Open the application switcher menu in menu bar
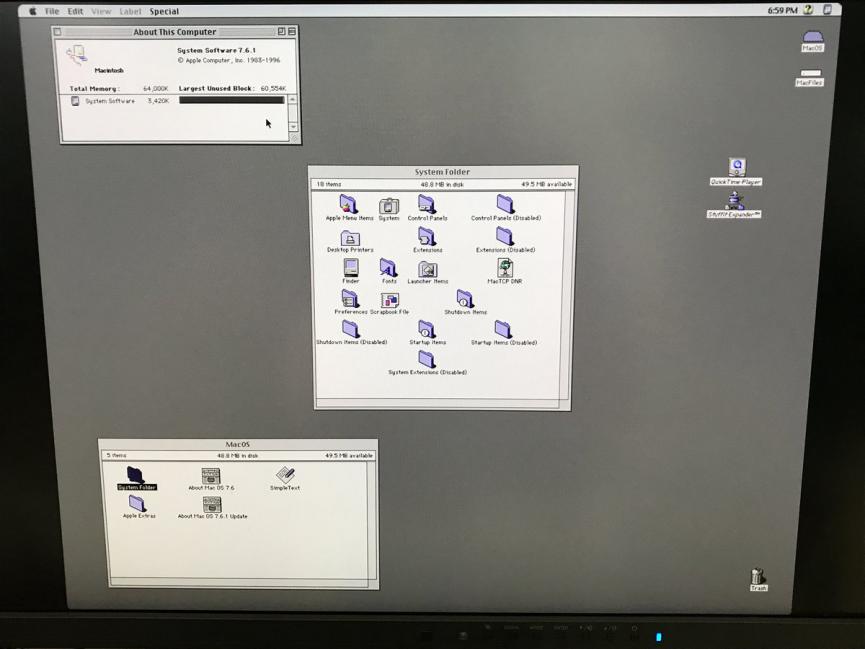This screenshot has width=865, height=649. click(x=827, y=10)
